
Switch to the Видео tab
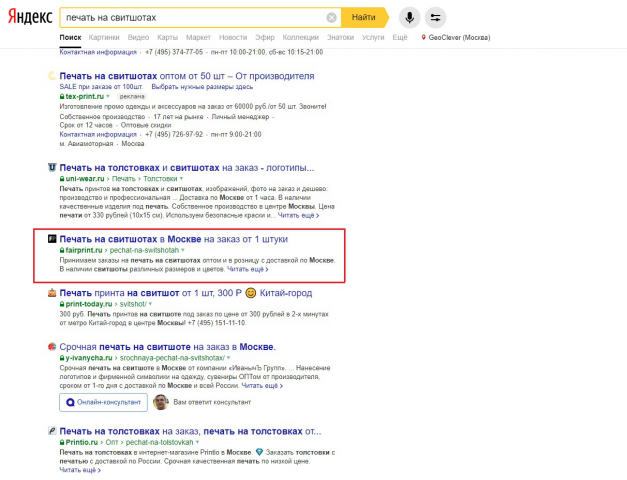pyautogui.click(x=138, y=37)
